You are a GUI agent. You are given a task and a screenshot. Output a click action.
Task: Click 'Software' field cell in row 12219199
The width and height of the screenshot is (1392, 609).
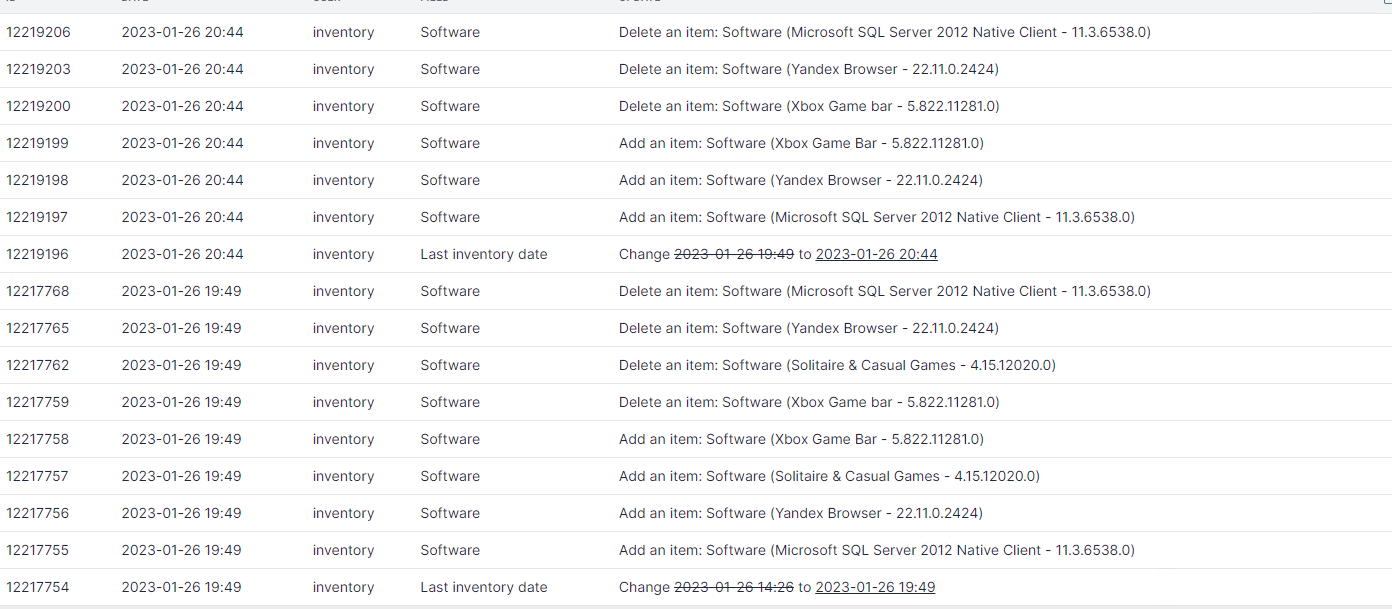(x=450, y=143)
